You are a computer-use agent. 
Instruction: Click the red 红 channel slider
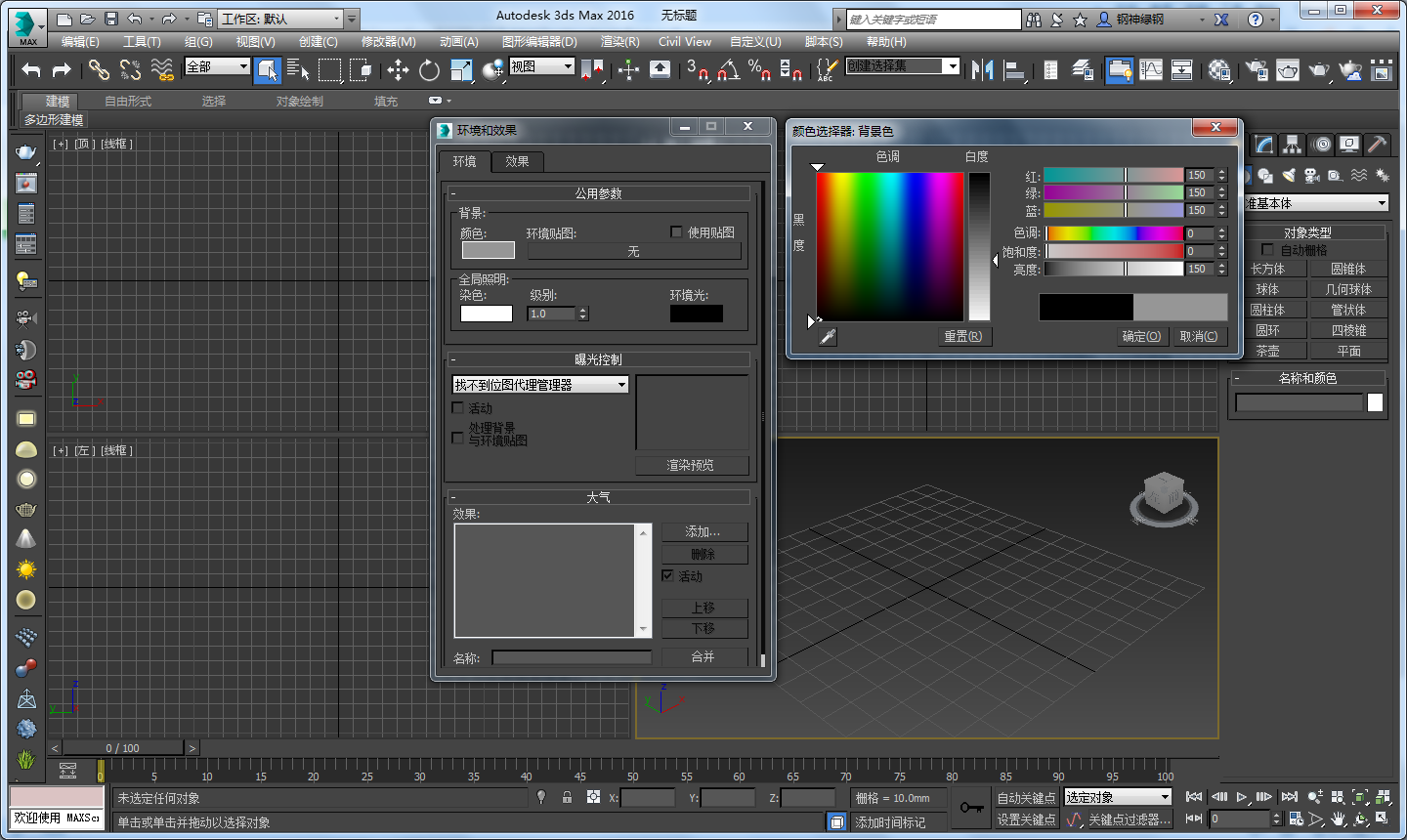coord(1114,175)
